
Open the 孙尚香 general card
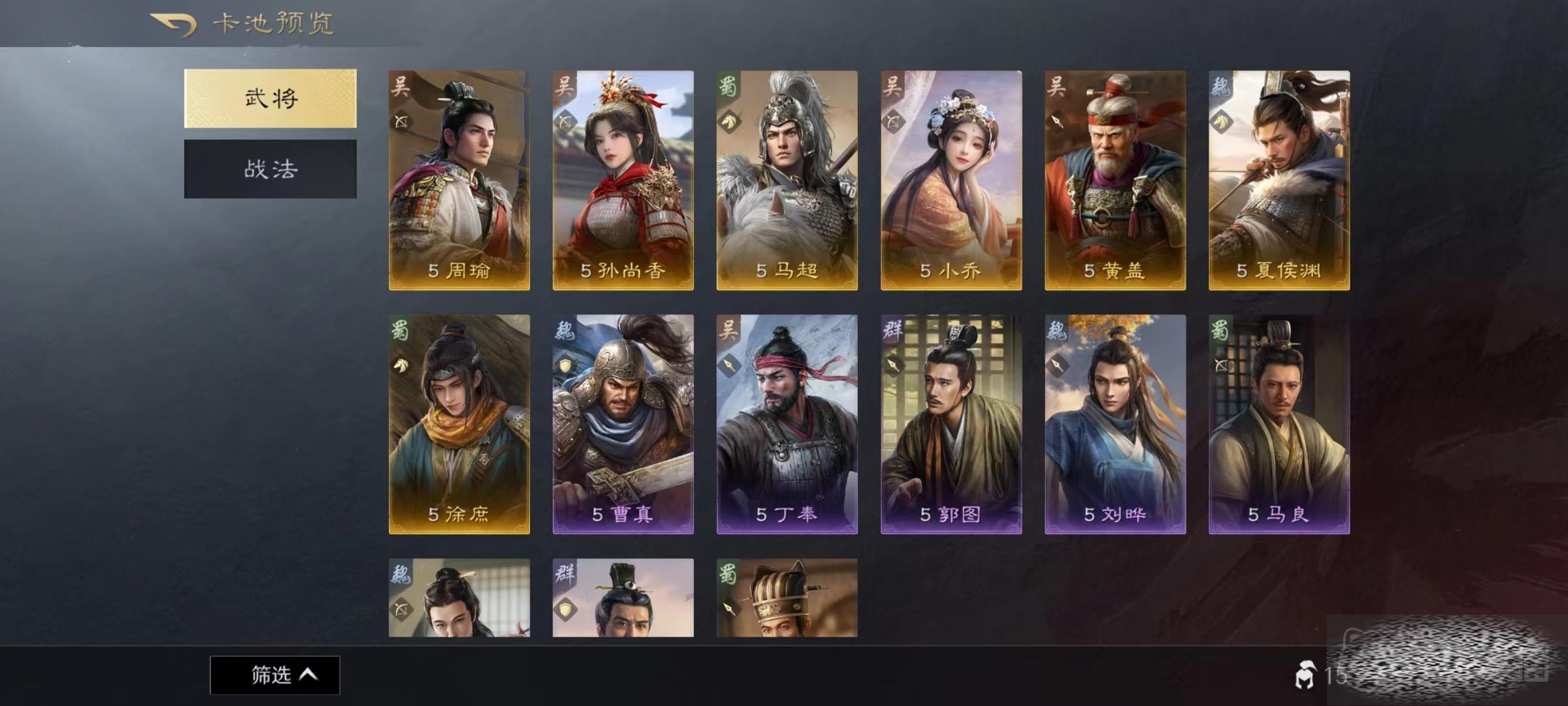(x=623, y=180)
